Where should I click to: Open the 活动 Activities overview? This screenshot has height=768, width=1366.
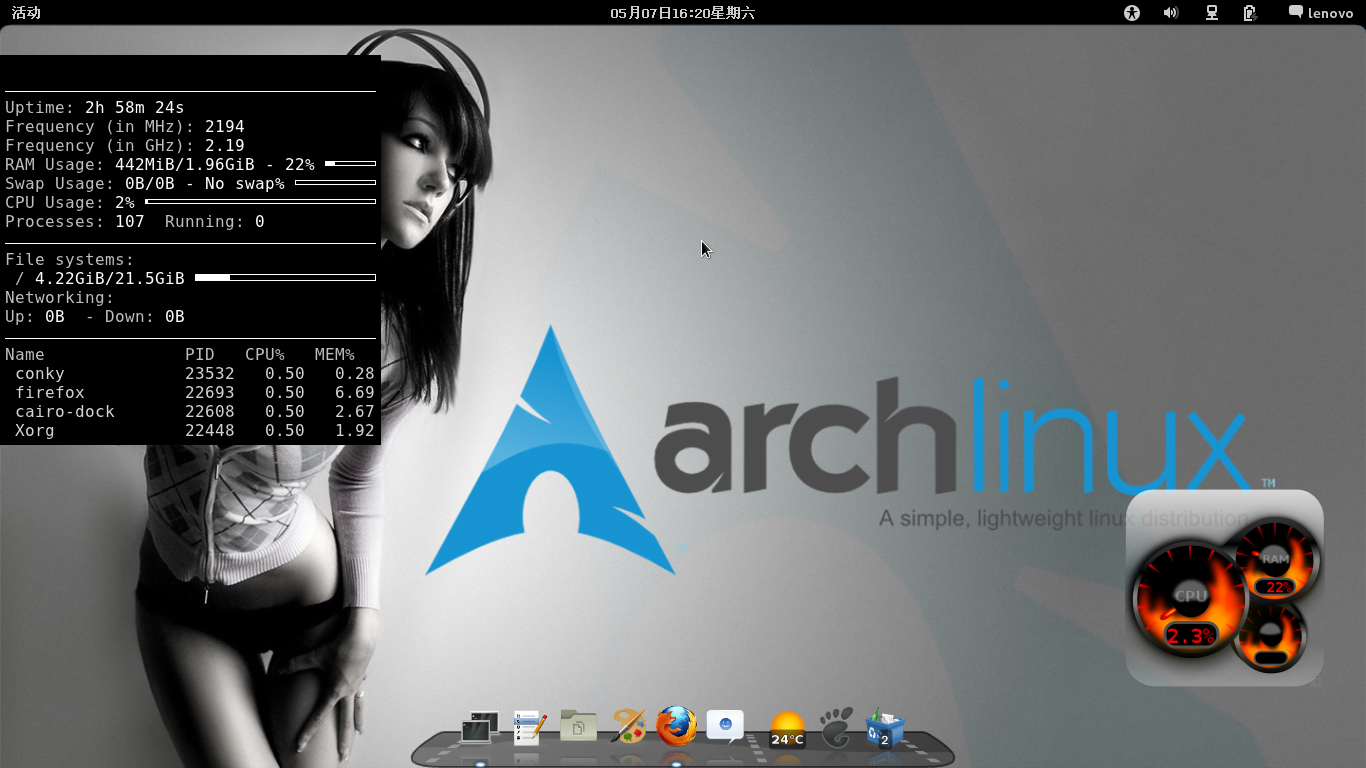[27, 13]
